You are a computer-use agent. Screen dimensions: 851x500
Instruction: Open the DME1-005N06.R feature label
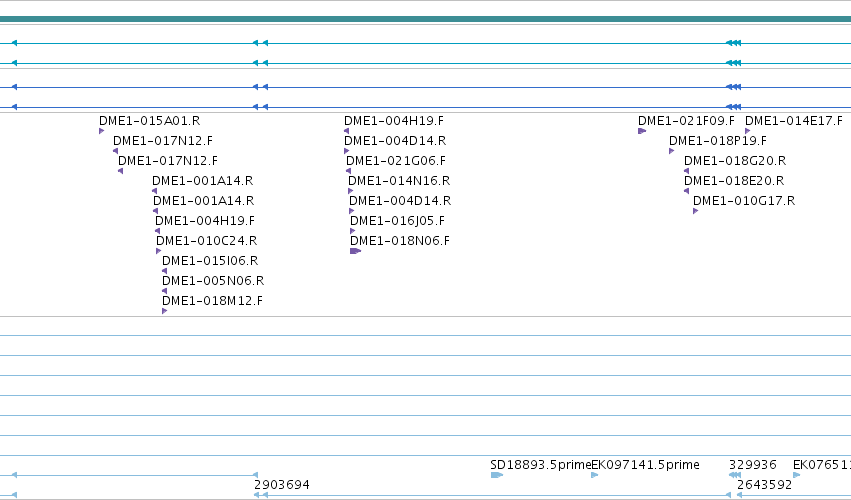[213, 281]
